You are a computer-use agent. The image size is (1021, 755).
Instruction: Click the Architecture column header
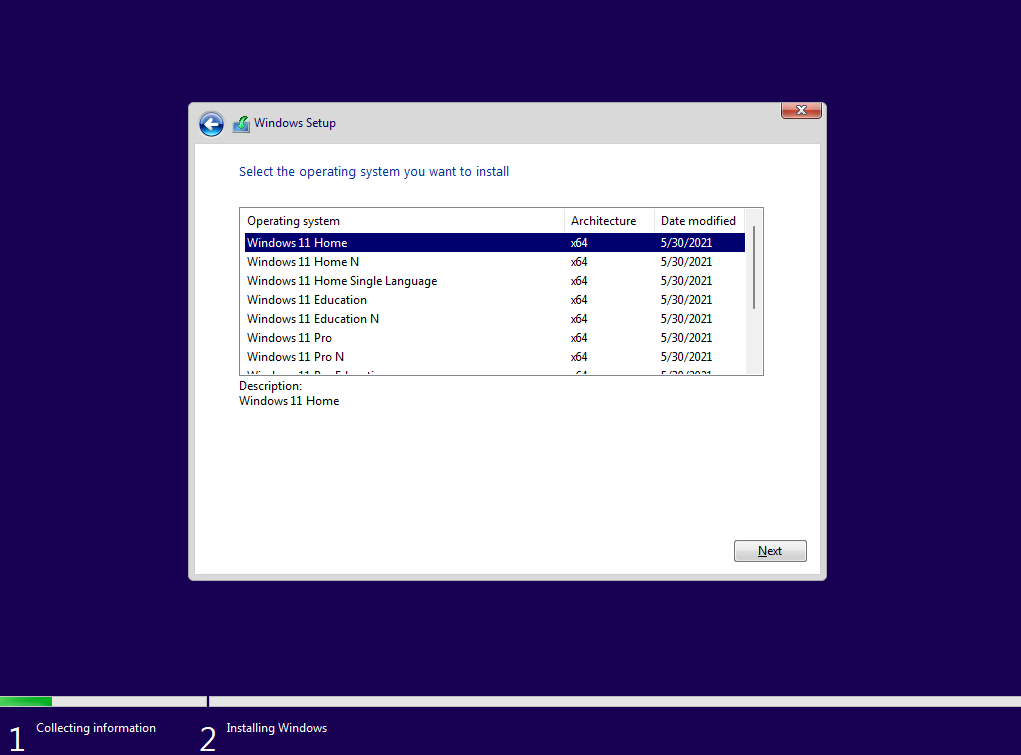[x=609, y=221]
